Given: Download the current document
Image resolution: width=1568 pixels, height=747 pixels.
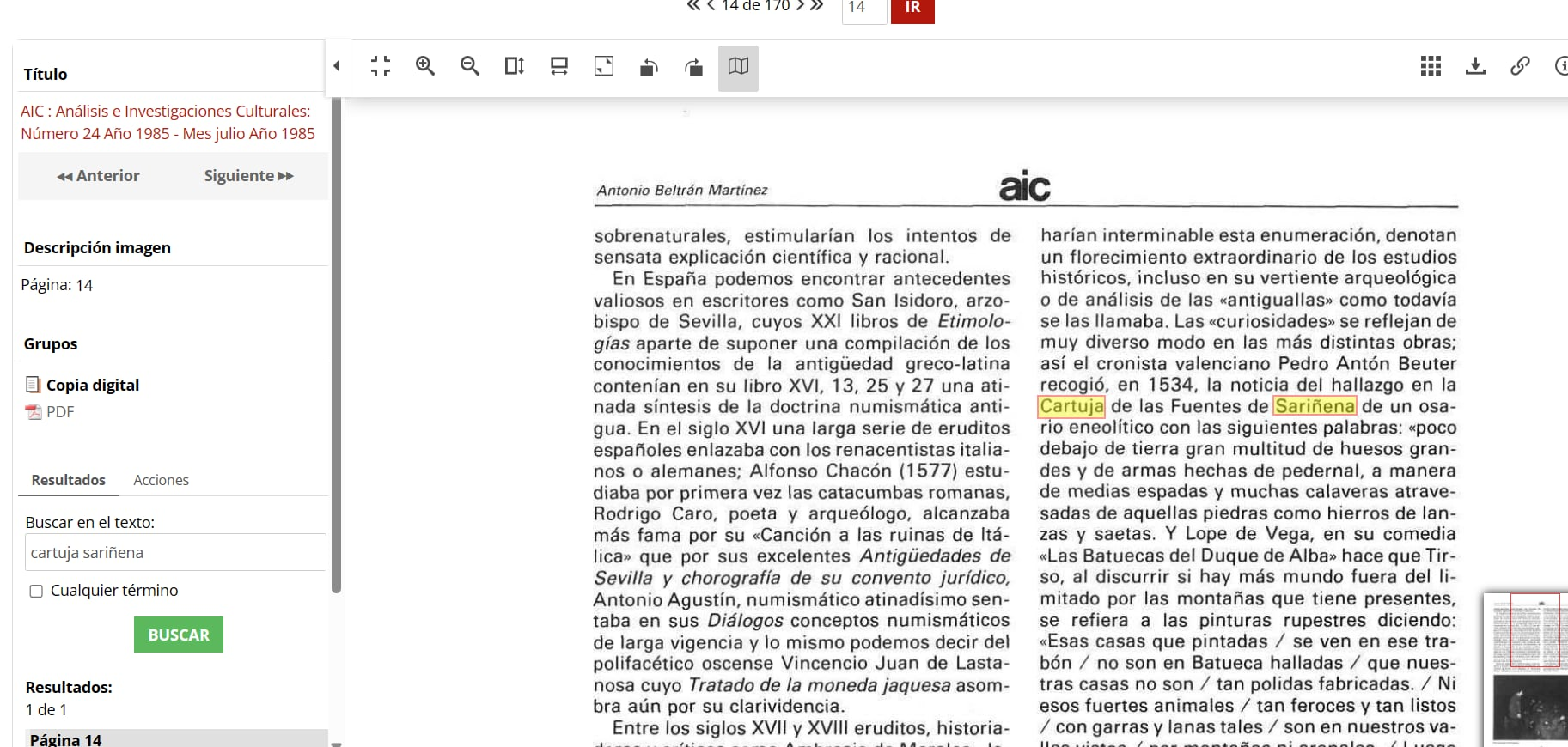Looking at the screenshot, I should click(x=1475, y=66).
